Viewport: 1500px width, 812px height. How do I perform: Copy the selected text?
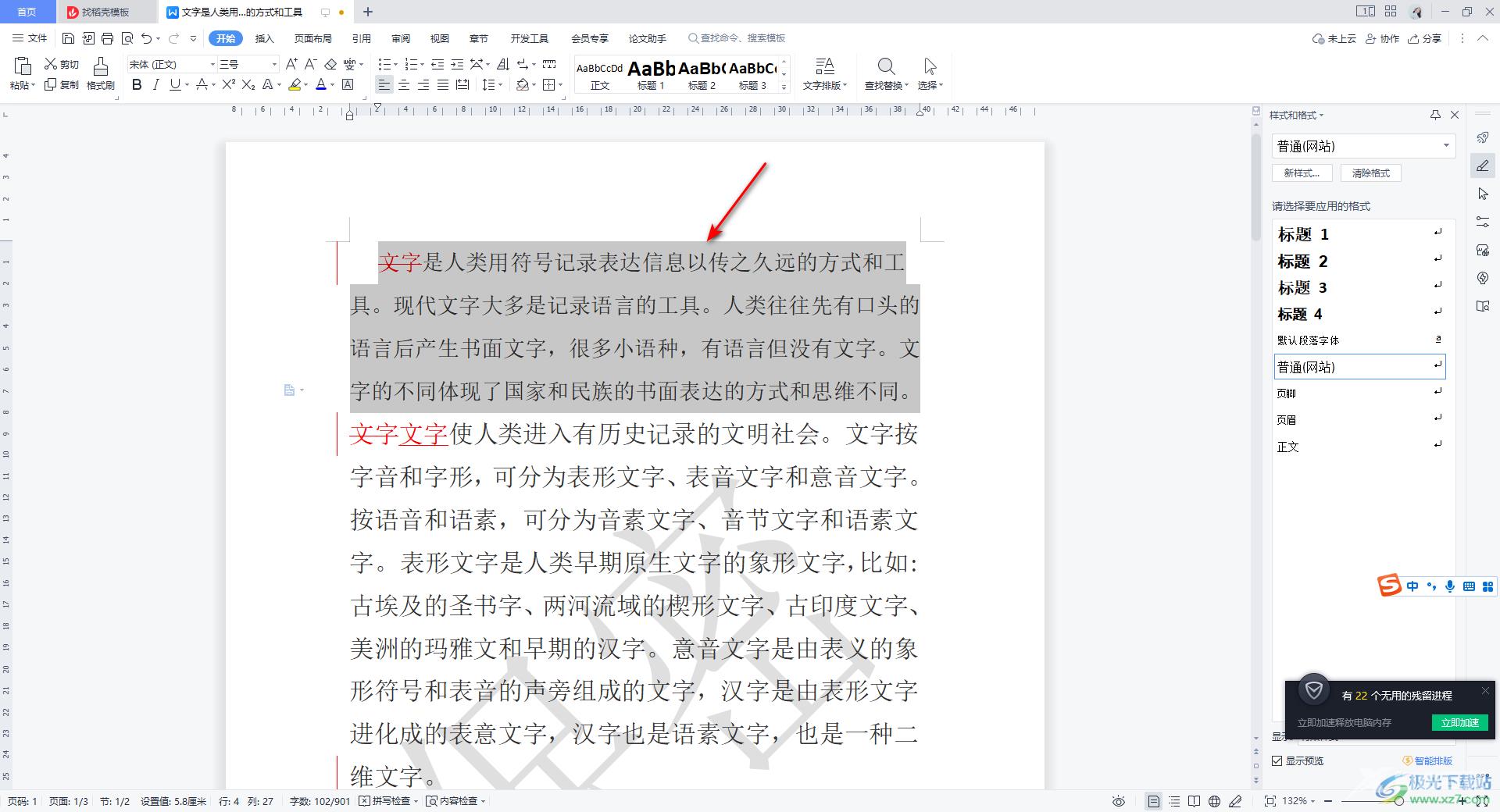coord(62,84)
